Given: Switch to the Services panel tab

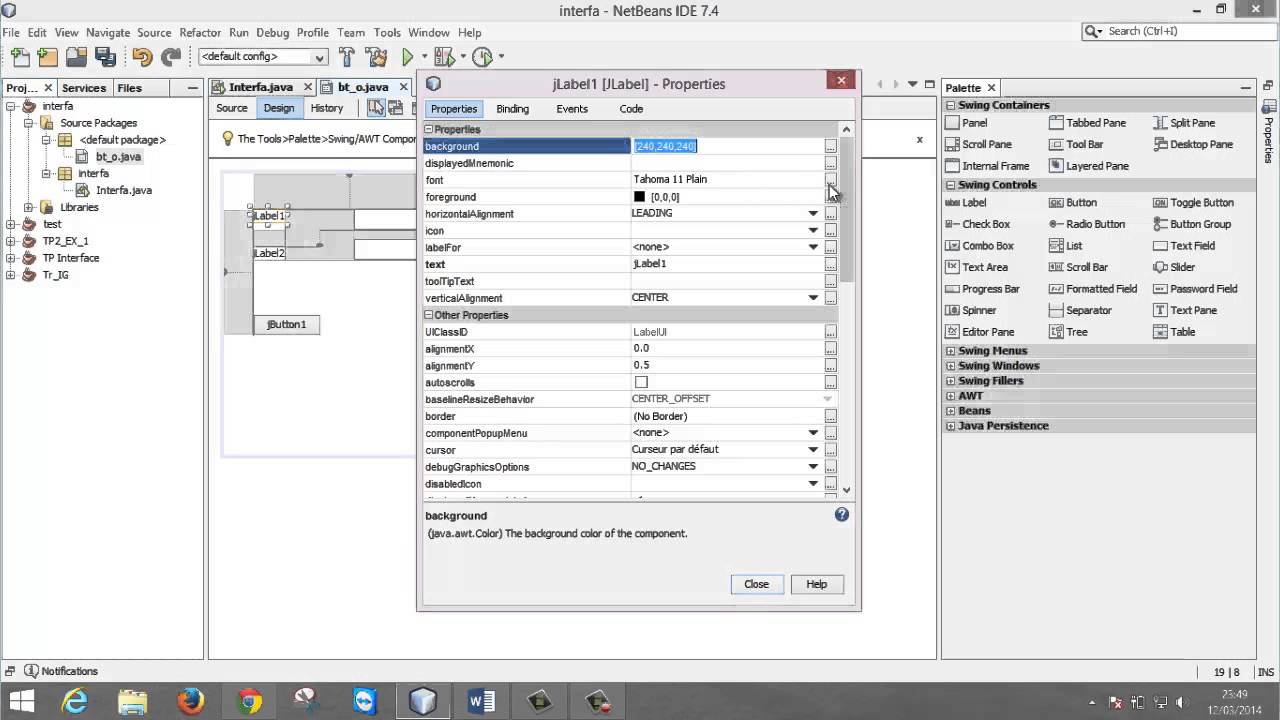Looking at the screenshot, I should 84,87.
